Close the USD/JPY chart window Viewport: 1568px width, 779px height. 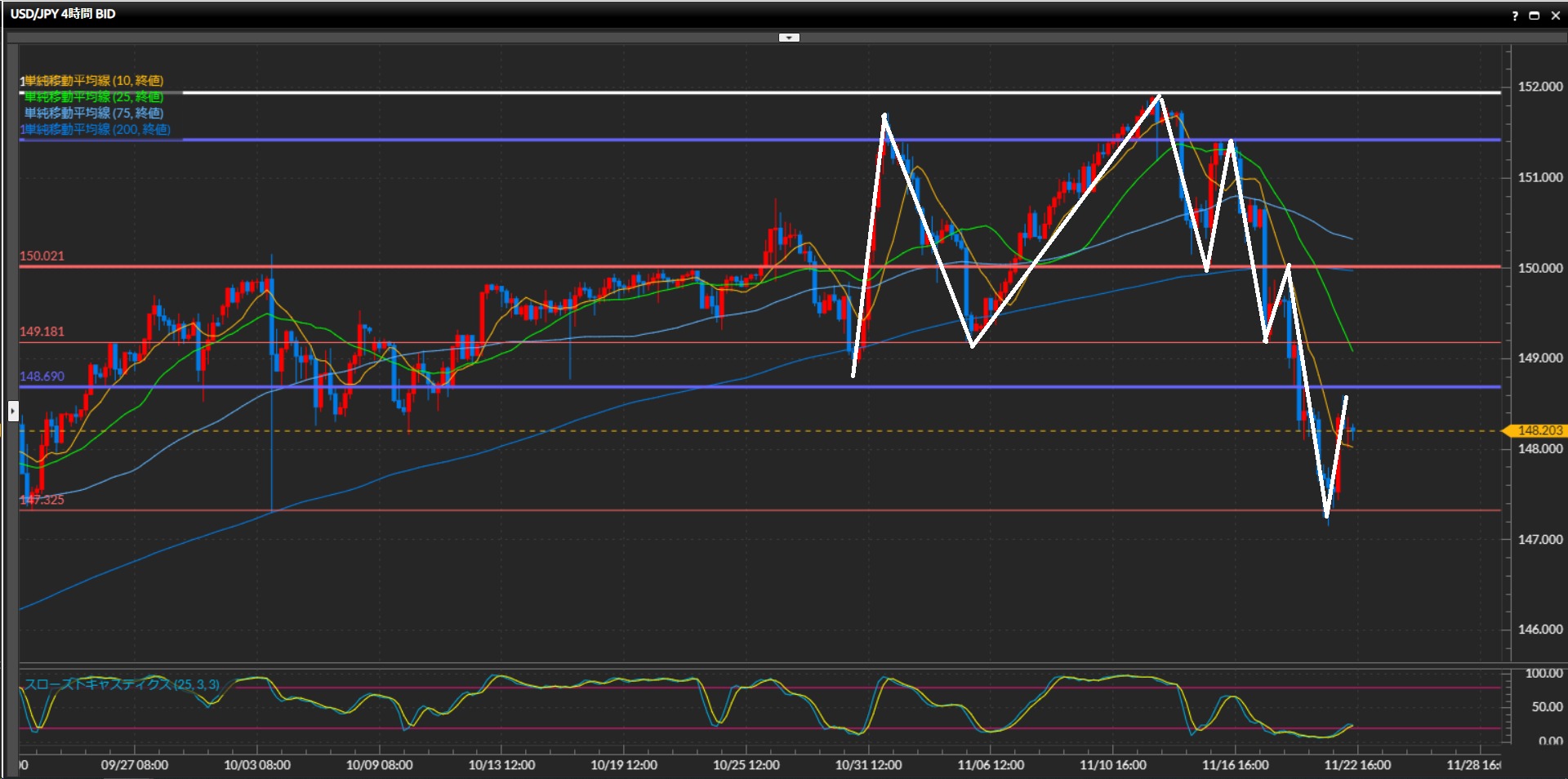(1555, 16)
